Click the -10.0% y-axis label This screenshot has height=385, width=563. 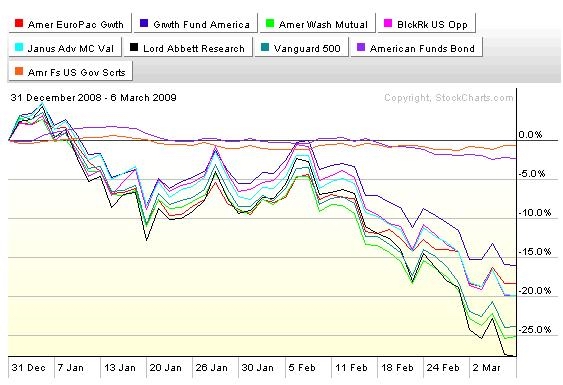[535, 213]
